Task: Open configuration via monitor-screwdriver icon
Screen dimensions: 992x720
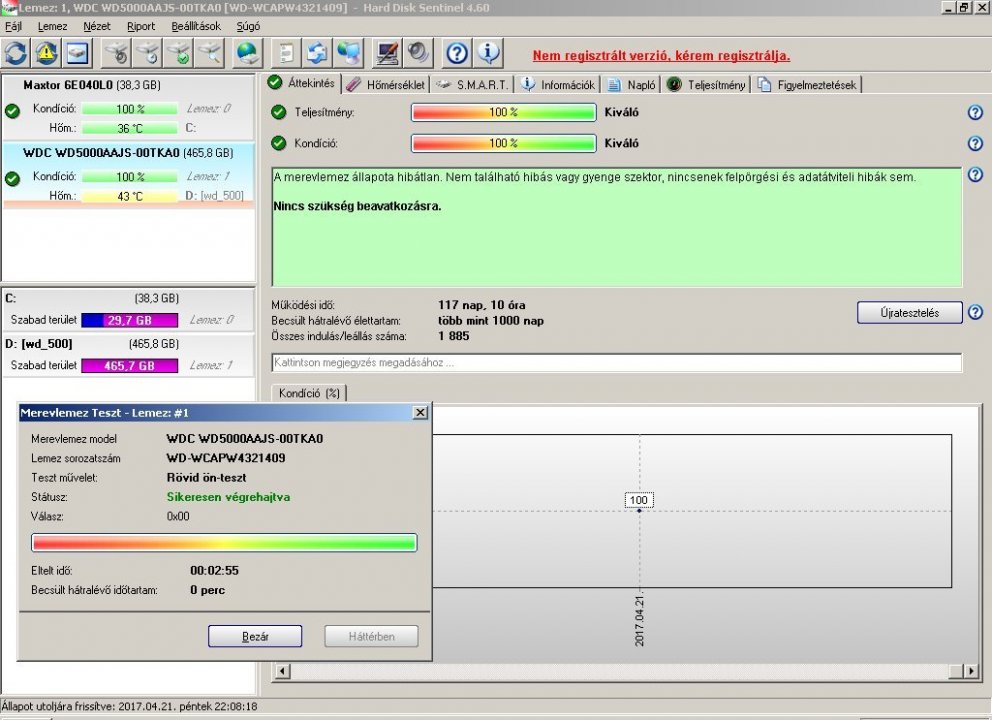Action: (387, 54)
